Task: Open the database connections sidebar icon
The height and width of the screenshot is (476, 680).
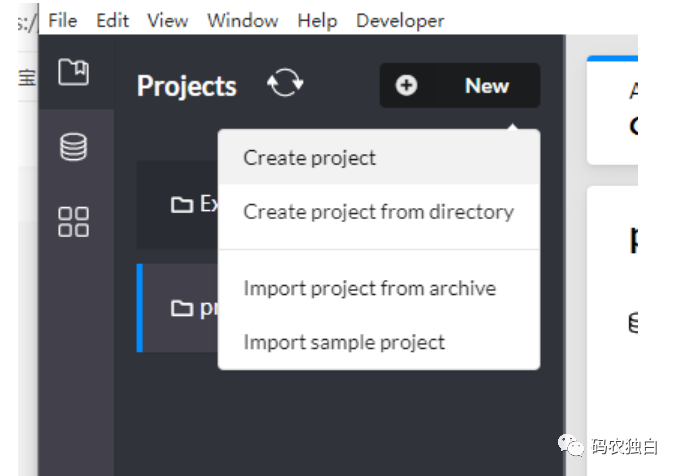Action: [x=73, y=147]
